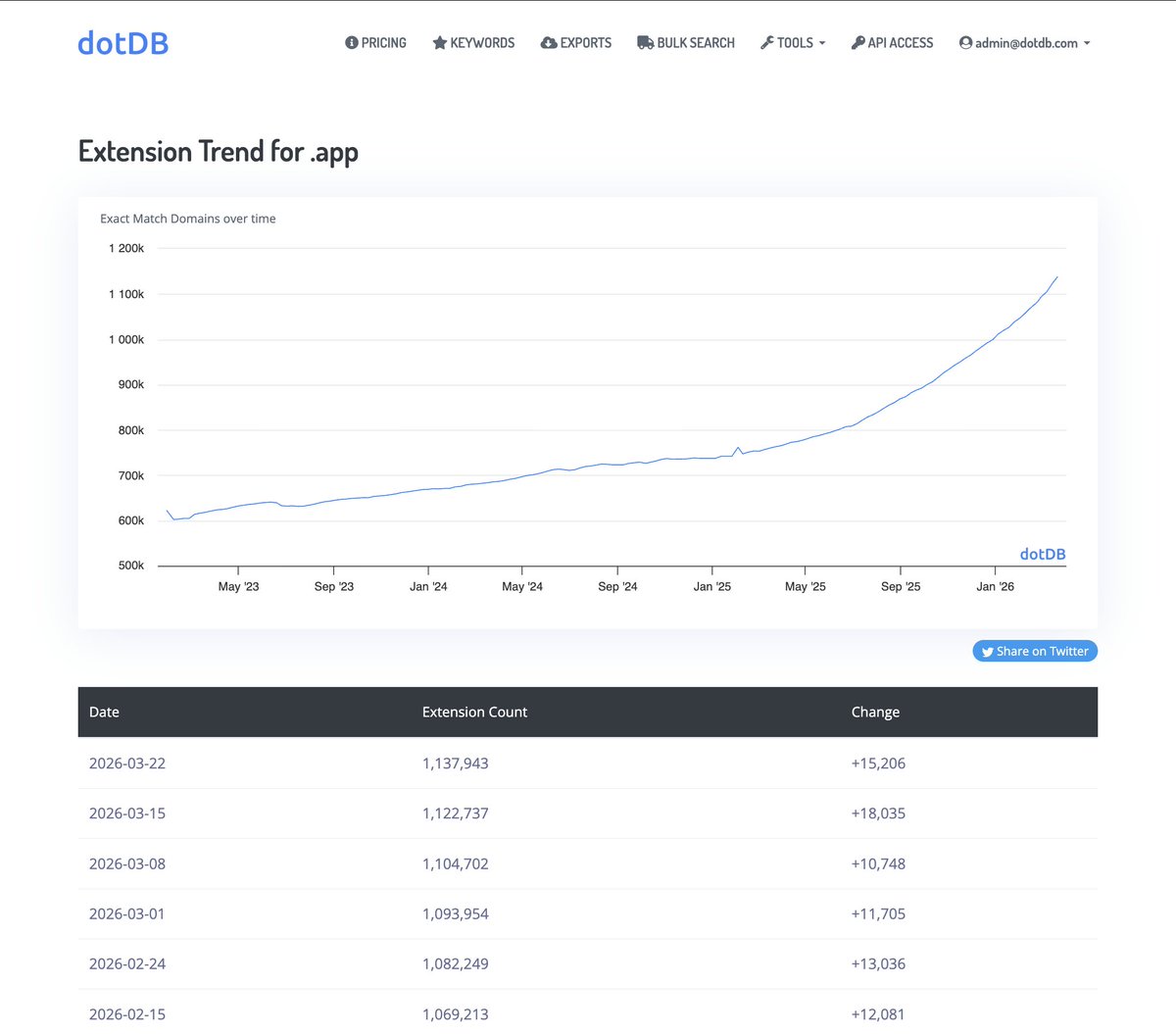Select the count 1,137,943 cell
Image resolution: width=1176 pixels, height=1034 pixels.
coord(456,763)
